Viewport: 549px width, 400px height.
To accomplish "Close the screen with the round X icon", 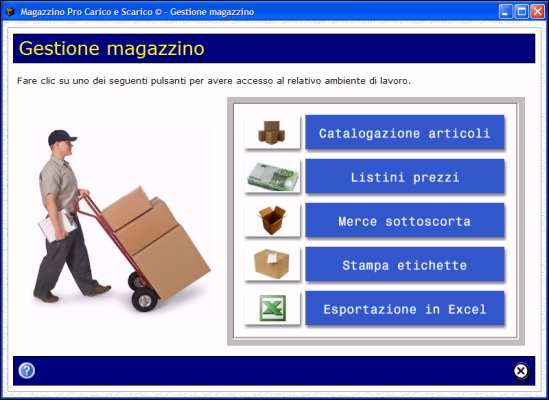I will [521, 371].
